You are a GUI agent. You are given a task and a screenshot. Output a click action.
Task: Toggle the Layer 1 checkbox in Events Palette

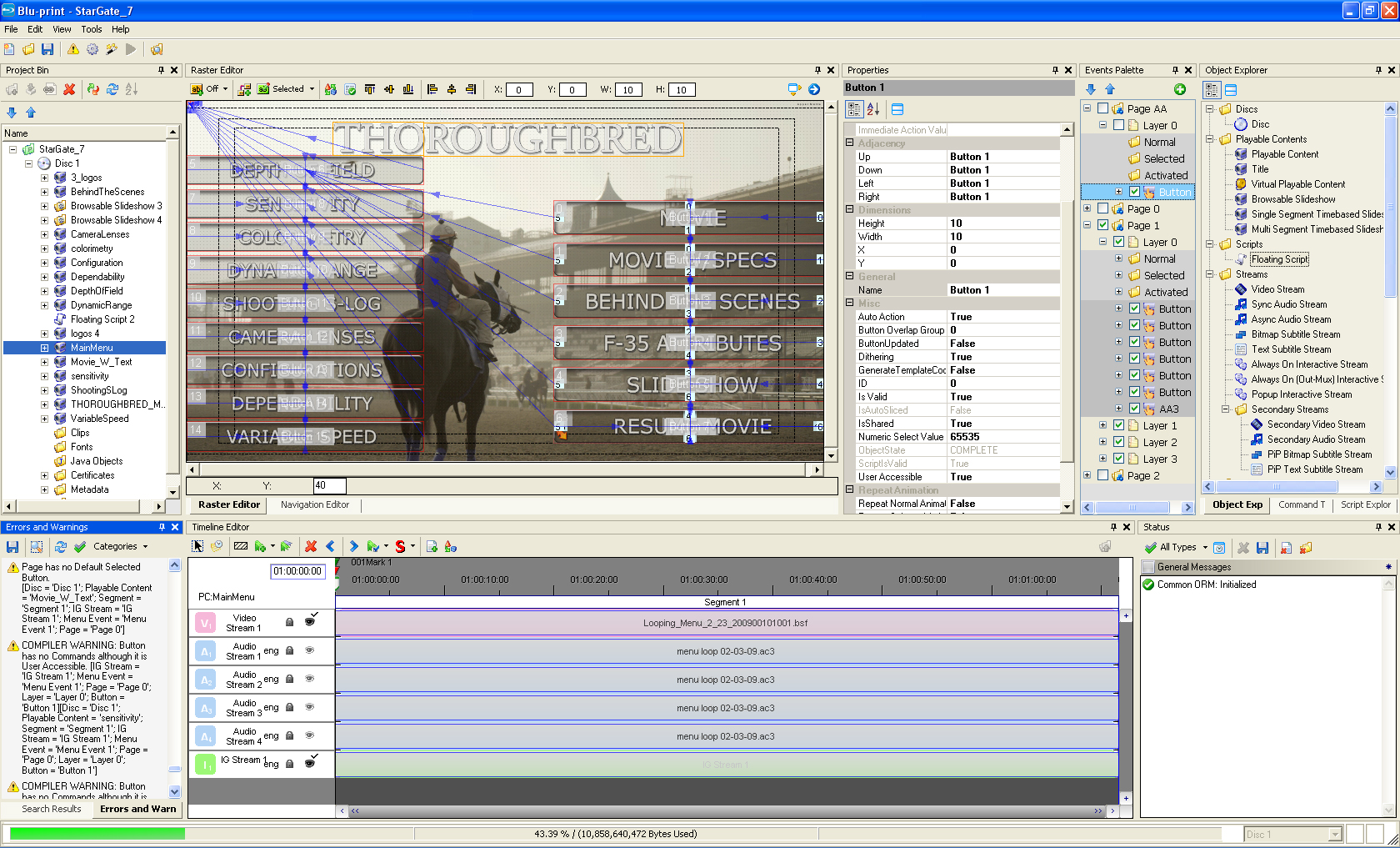1118,425
